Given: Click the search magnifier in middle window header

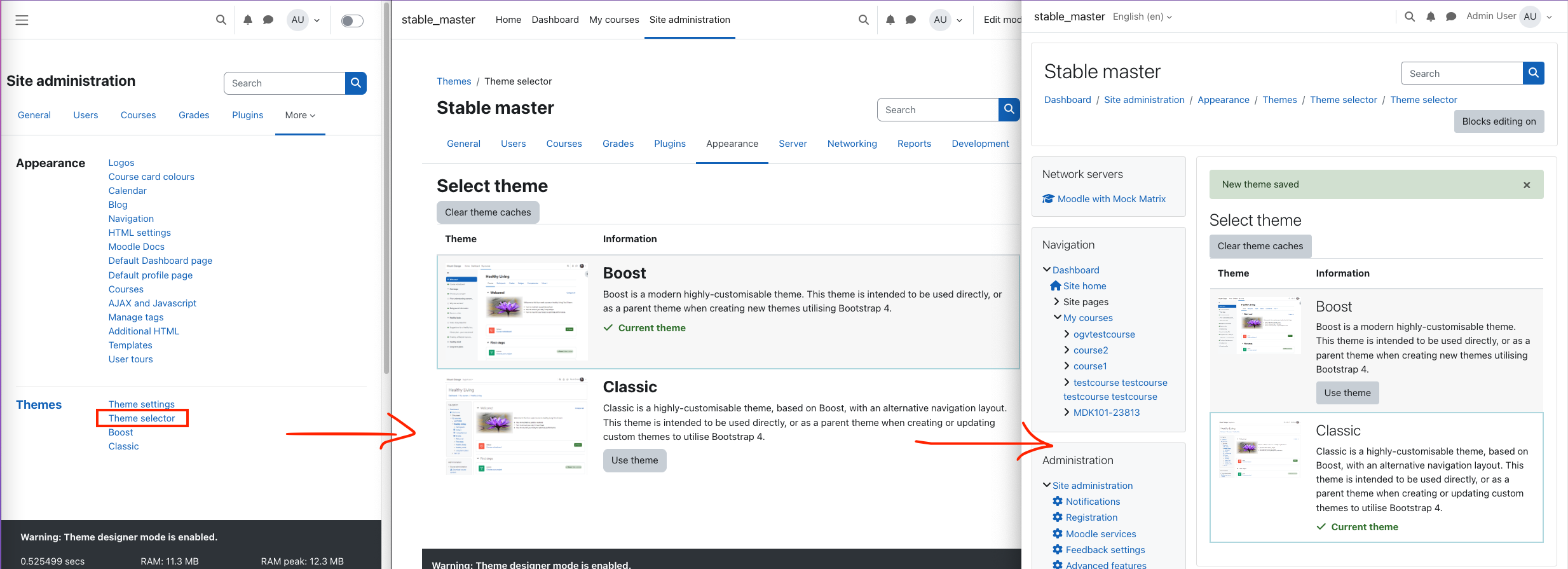Looking at the screenshot, I should (x=864, y=20).
